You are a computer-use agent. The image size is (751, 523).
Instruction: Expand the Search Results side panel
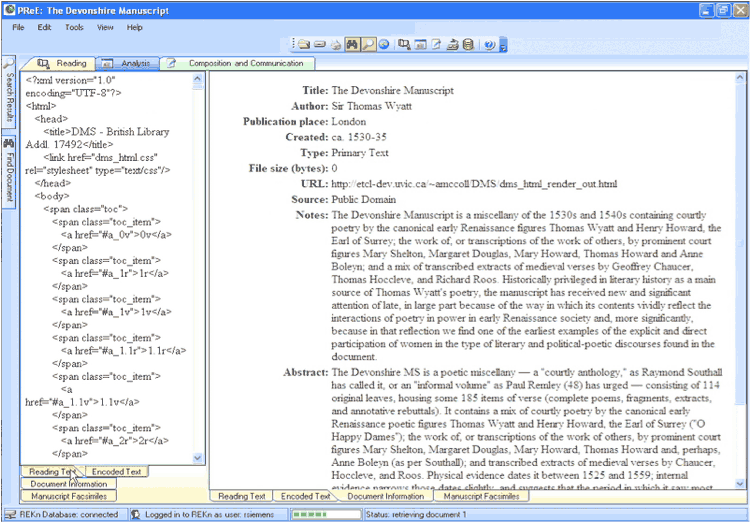9,92
